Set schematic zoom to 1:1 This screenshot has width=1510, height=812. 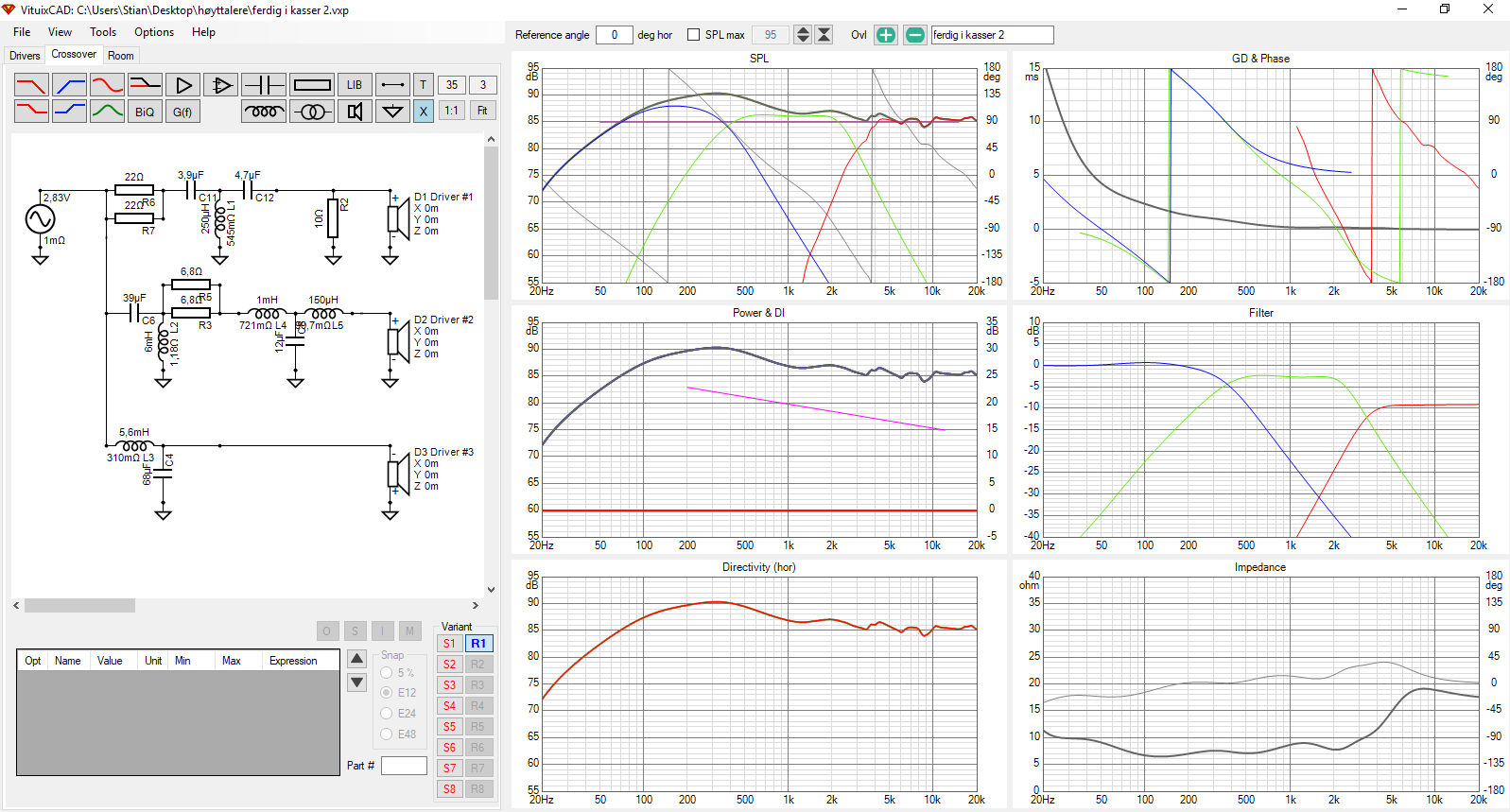[452, 111]
